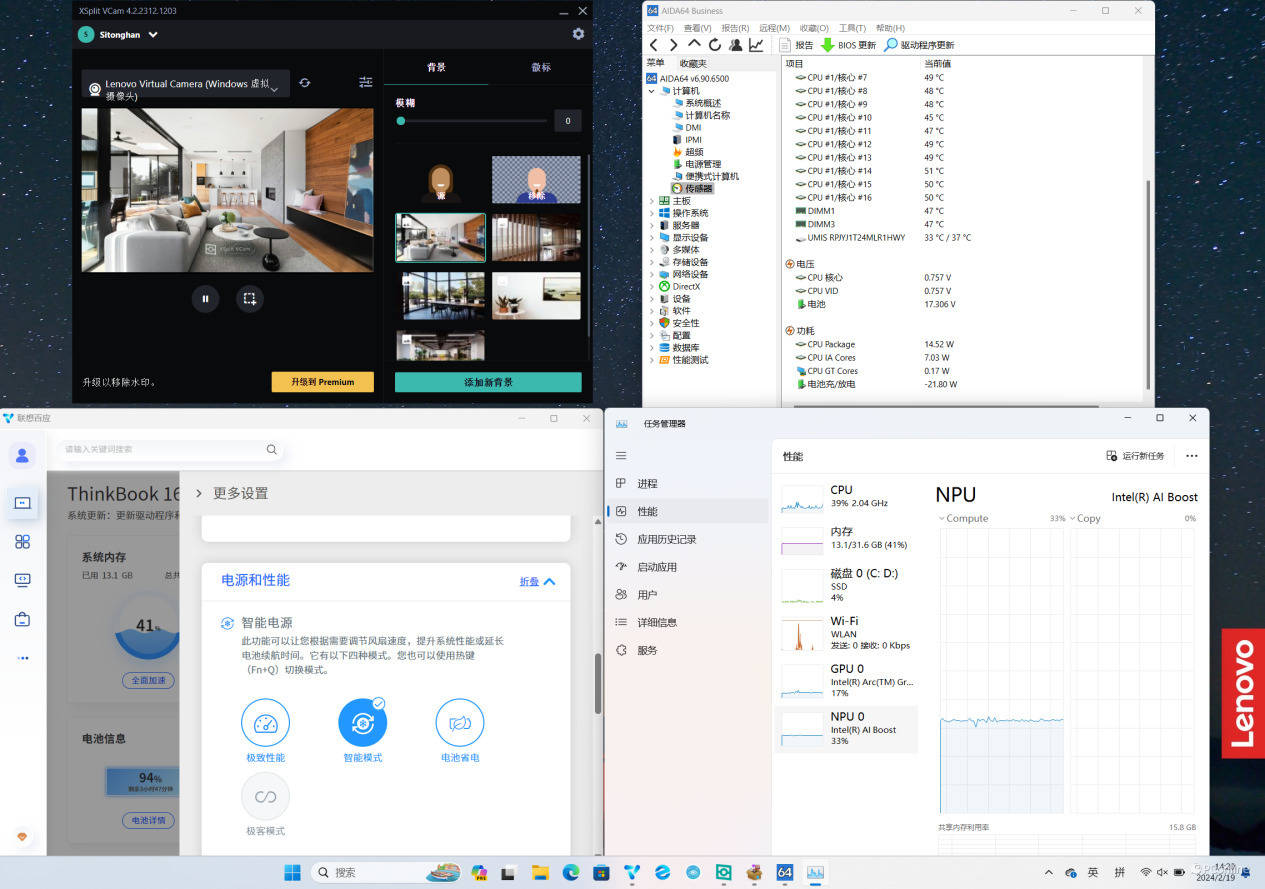The image size is (1265, 889).
Task: Click the camera refresh icon
Action: click(305, 83)
